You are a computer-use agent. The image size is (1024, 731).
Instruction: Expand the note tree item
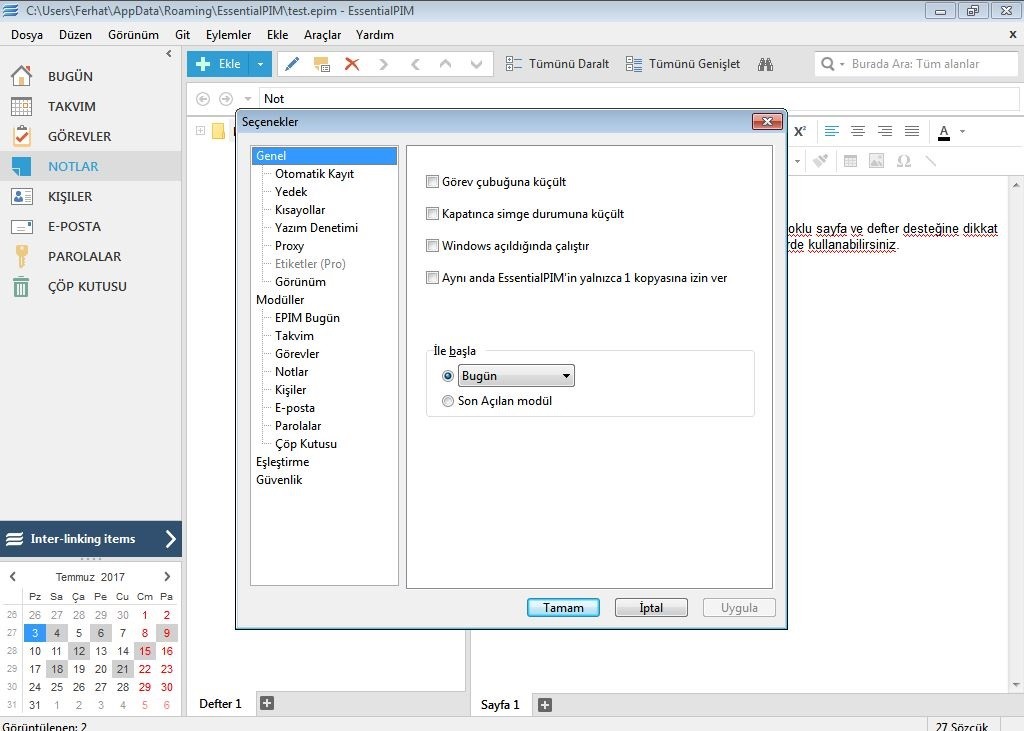[200, 131]
